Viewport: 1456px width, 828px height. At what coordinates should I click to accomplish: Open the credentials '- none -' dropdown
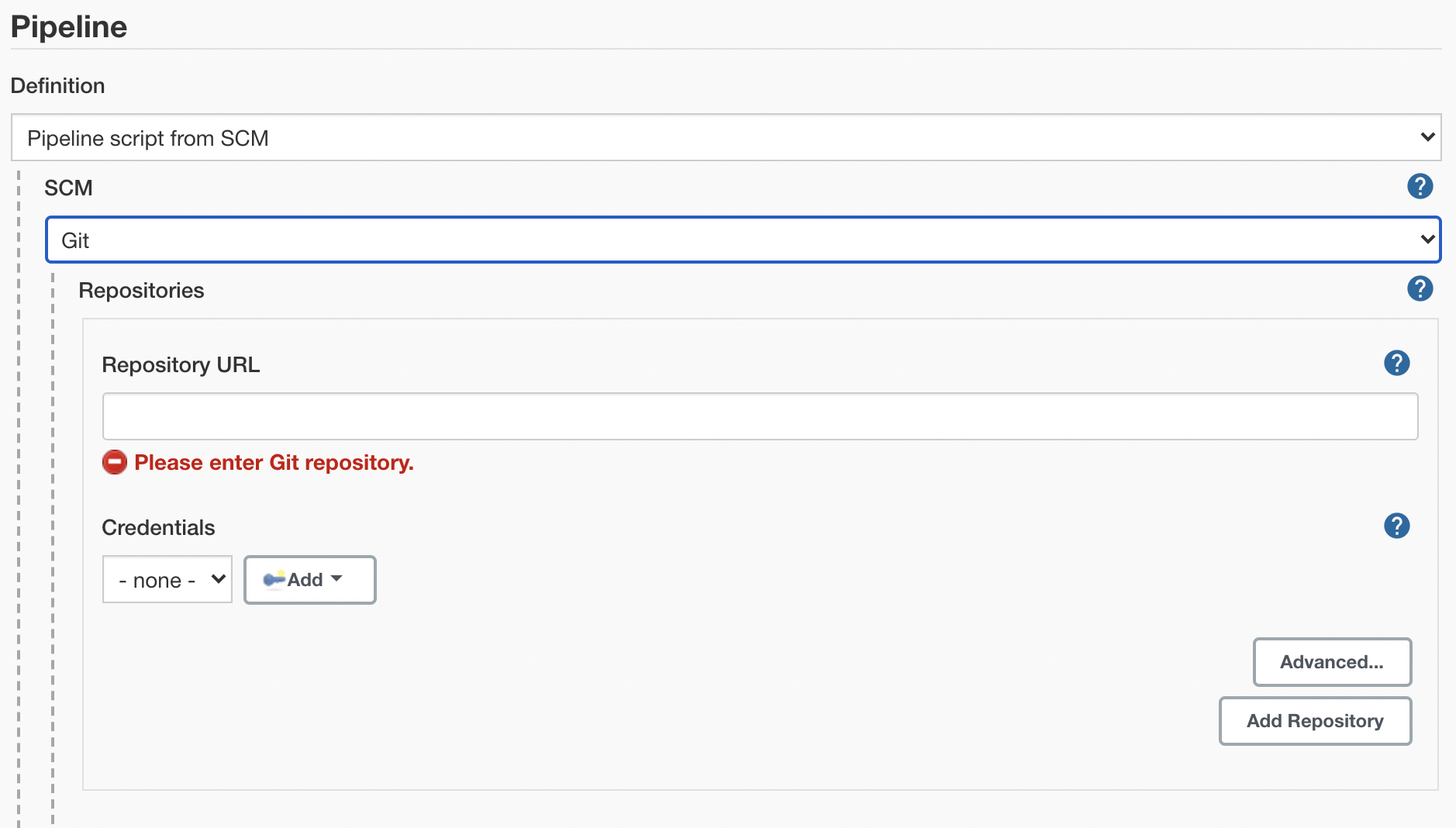(x=167, y=579)
